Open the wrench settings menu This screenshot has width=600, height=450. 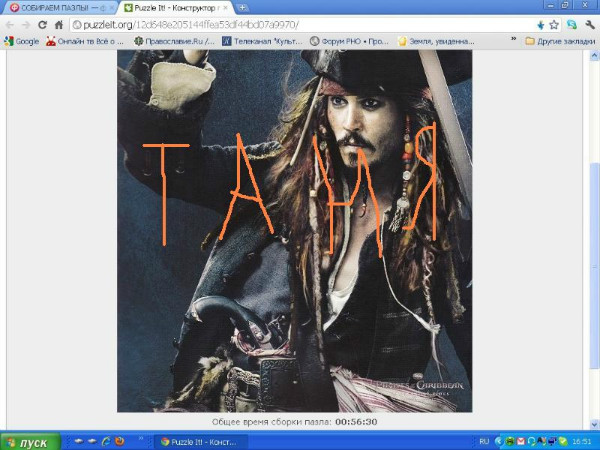coord(590,24)
